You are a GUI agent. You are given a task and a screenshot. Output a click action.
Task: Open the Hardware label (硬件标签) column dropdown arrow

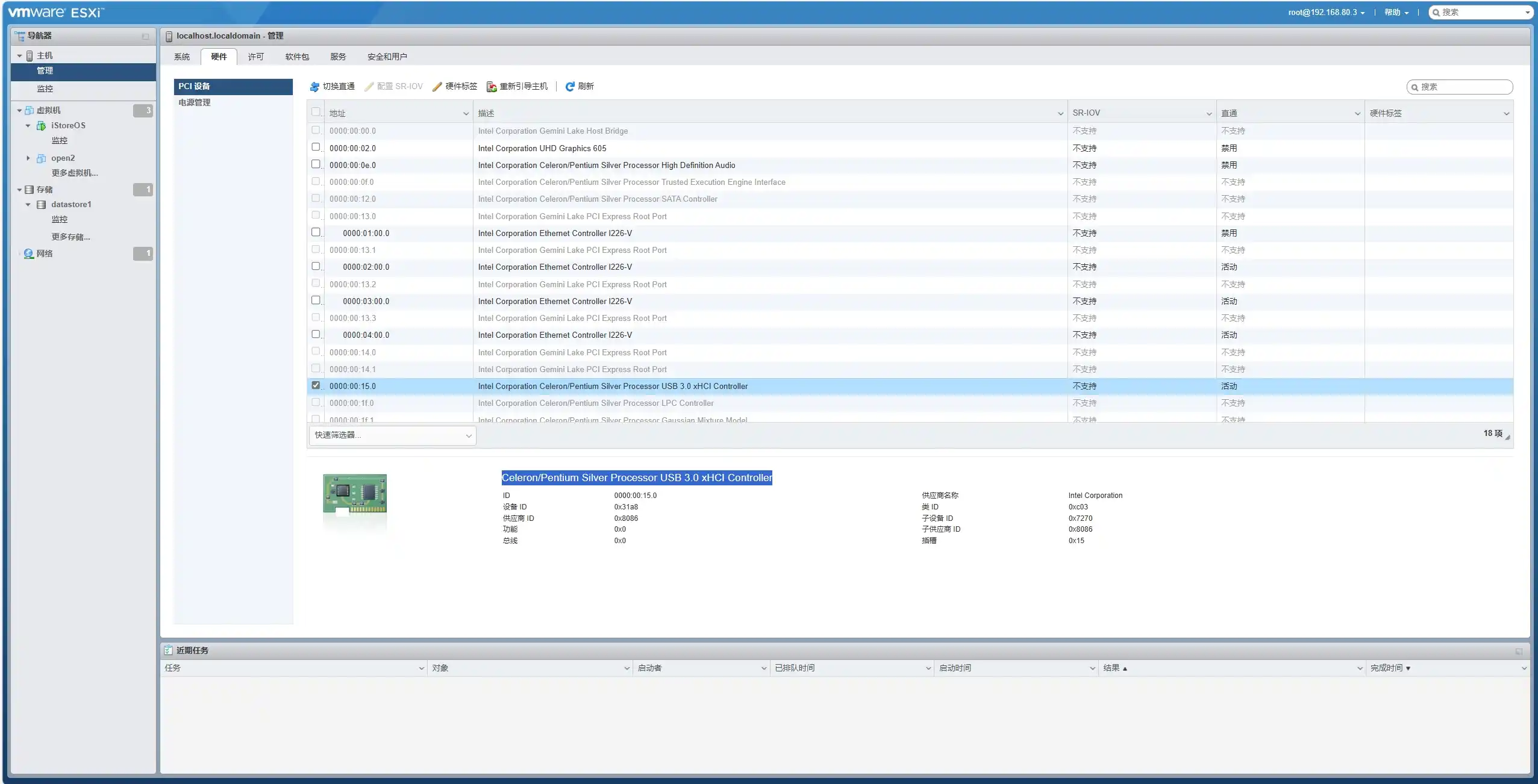point(1506,114)
